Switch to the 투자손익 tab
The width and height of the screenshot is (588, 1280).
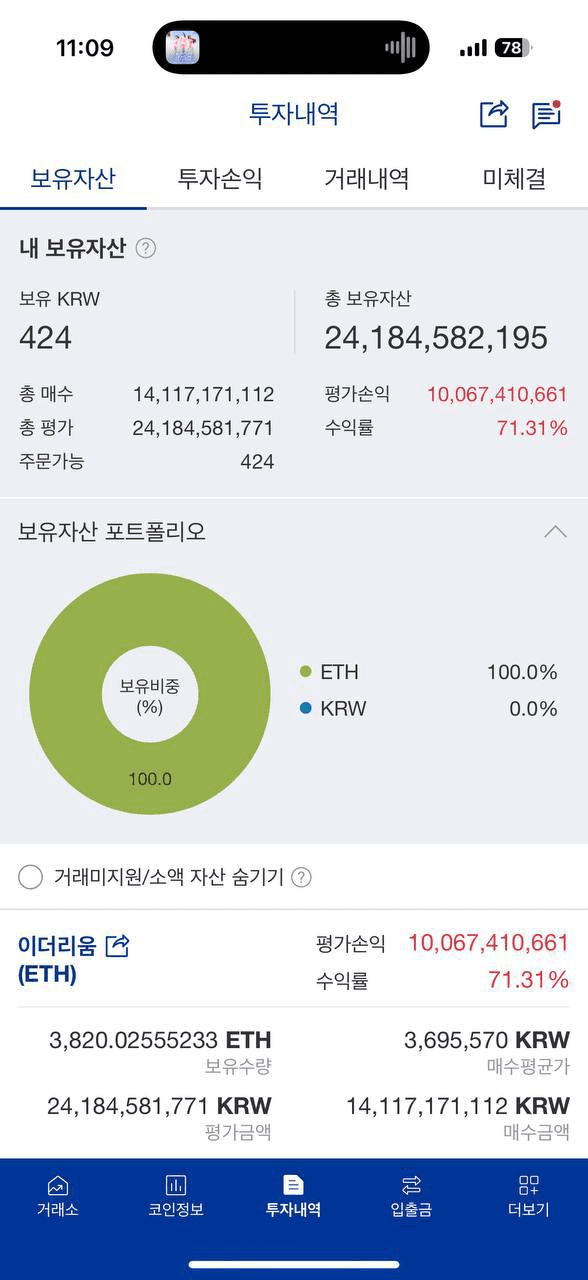(220, 179)
